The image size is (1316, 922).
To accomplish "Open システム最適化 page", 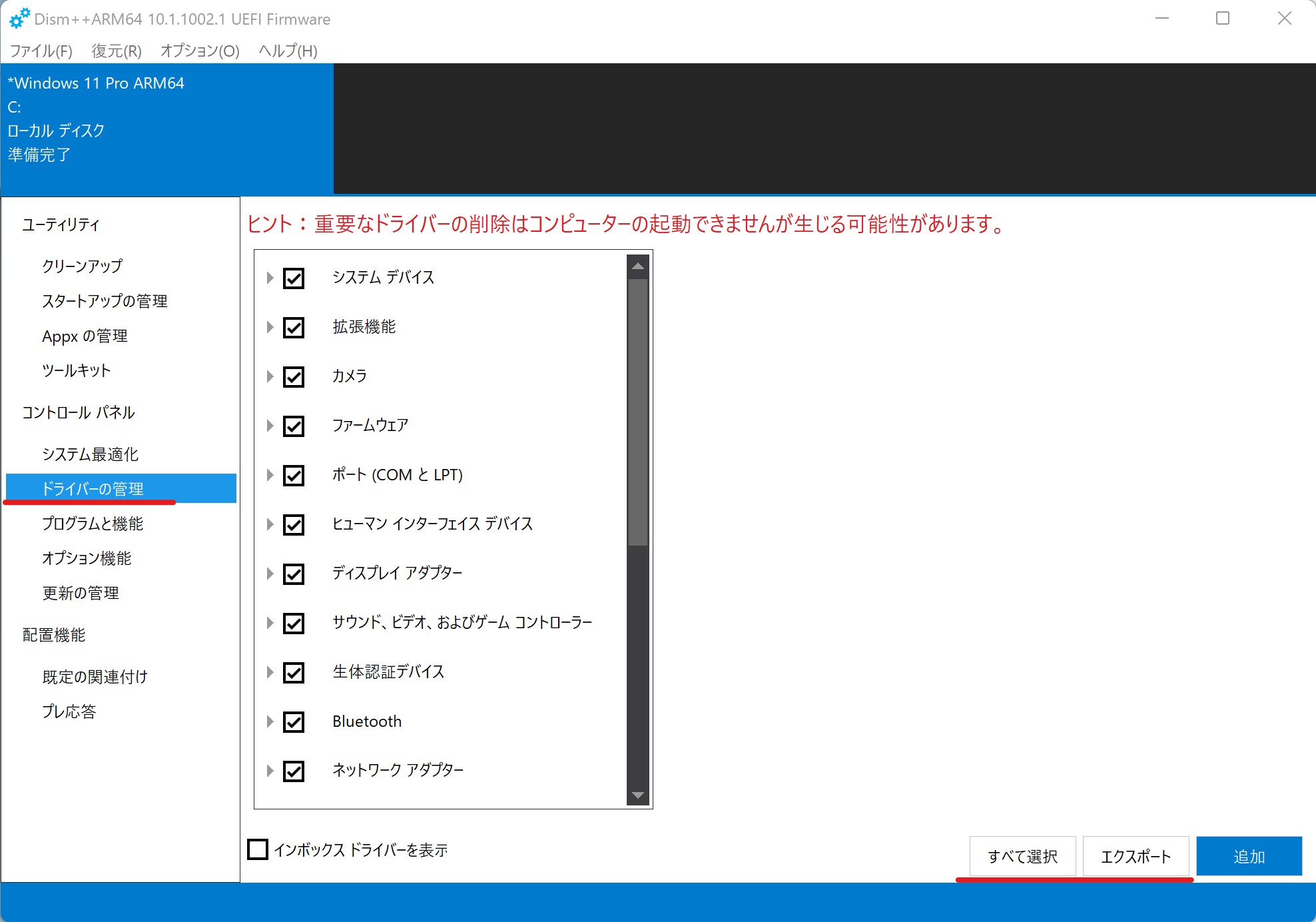I will click(x=91, y=454).
